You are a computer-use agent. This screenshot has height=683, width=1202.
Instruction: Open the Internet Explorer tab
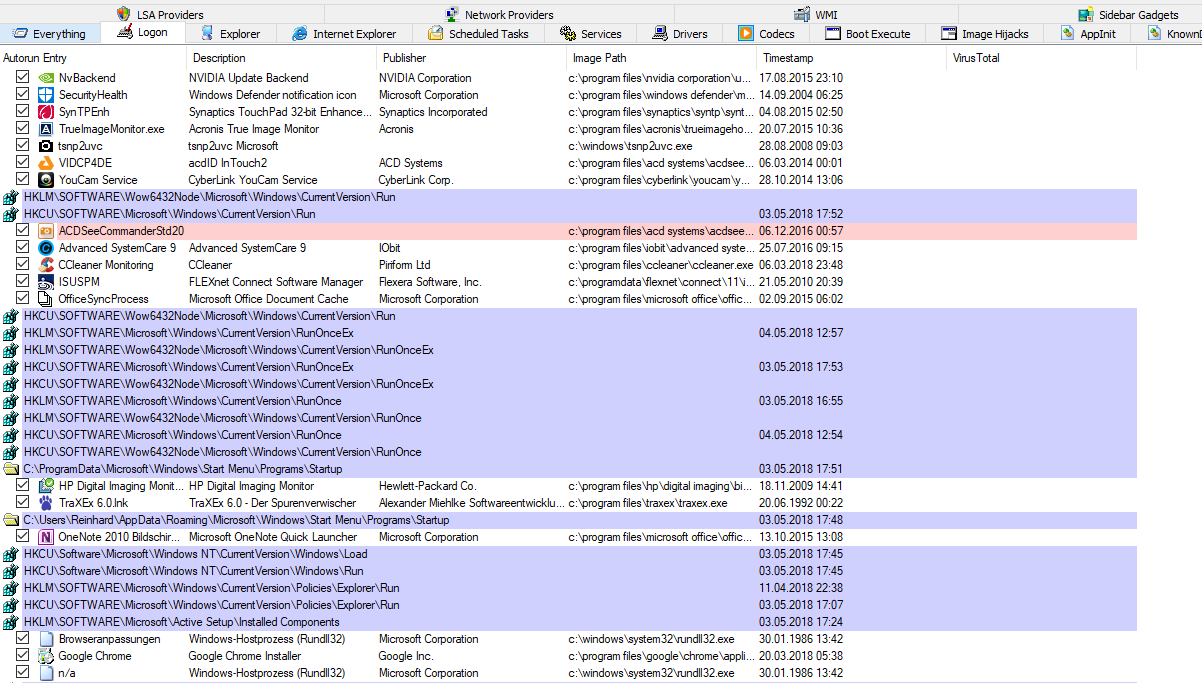tap(344, 34)
